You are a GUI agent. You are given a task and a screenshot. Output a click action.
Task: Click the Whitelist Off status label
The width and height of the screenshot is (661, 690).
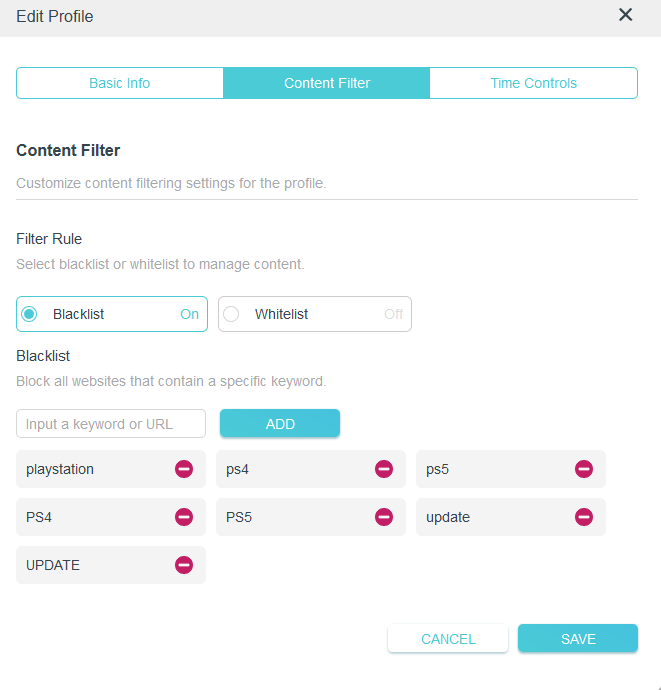393,314
